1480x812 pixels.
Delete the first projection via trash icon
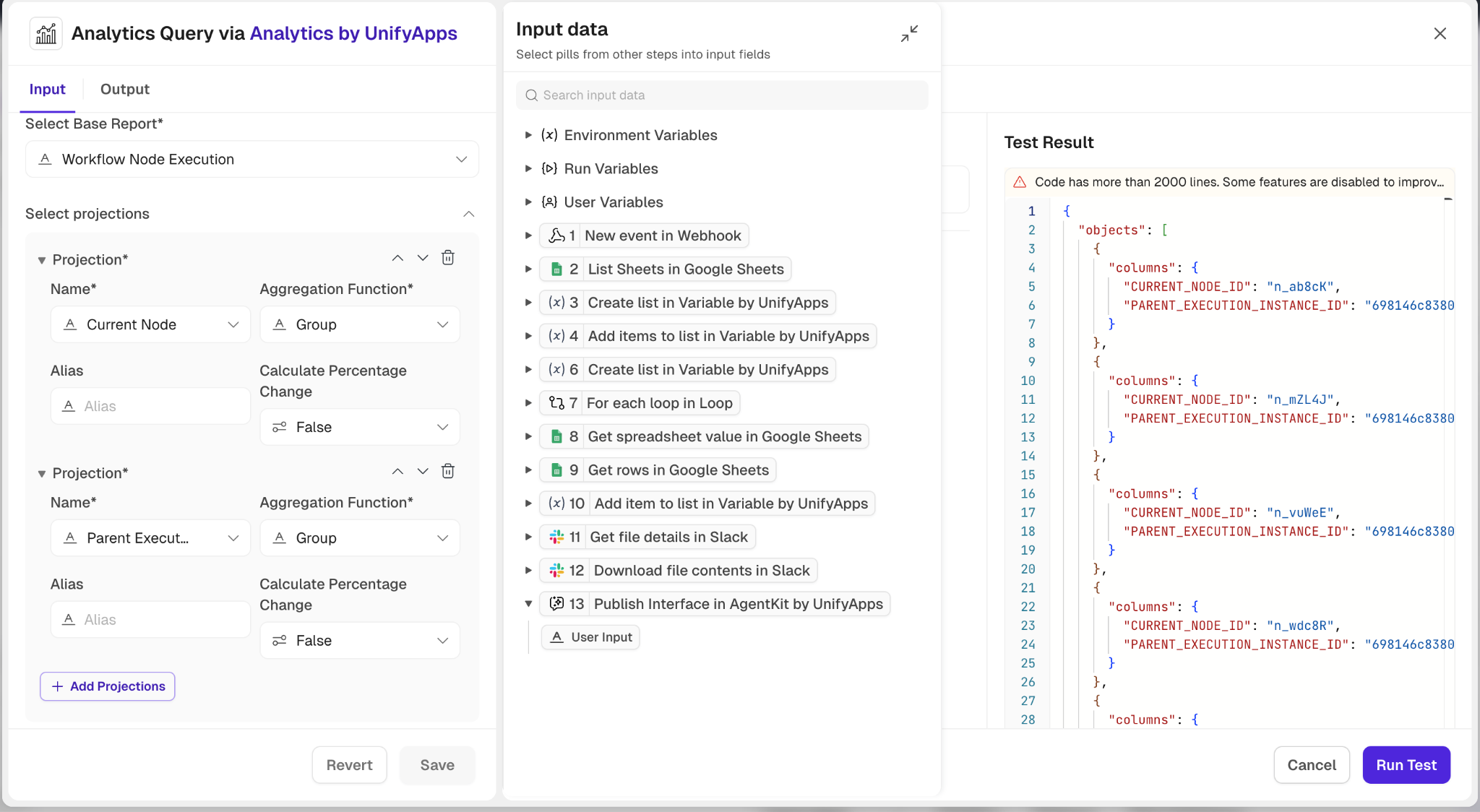click(448, 258)
